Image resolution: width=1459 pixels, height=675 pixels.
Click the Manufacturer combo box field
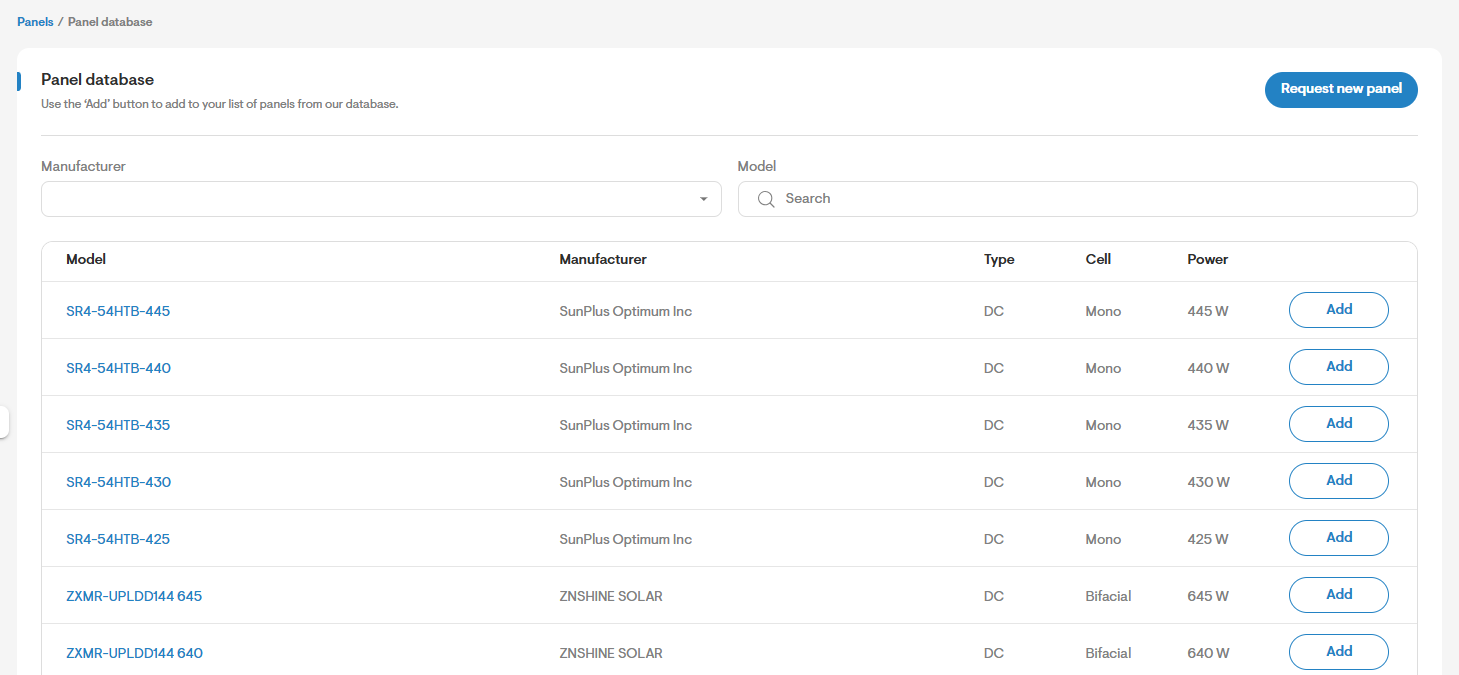381,199
